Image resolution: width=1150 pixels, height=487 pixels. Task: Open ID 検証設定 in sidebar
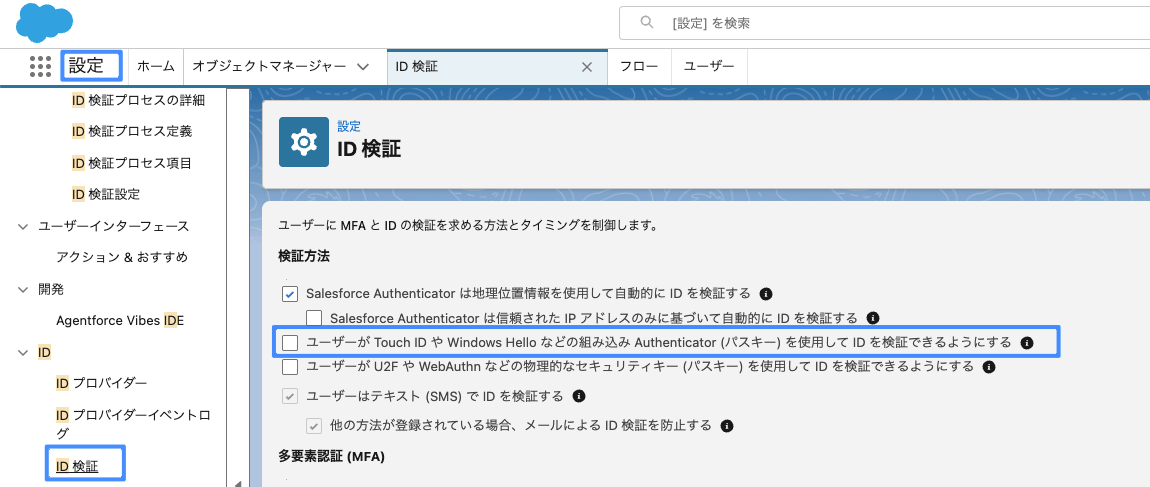(x=106, y=194)
